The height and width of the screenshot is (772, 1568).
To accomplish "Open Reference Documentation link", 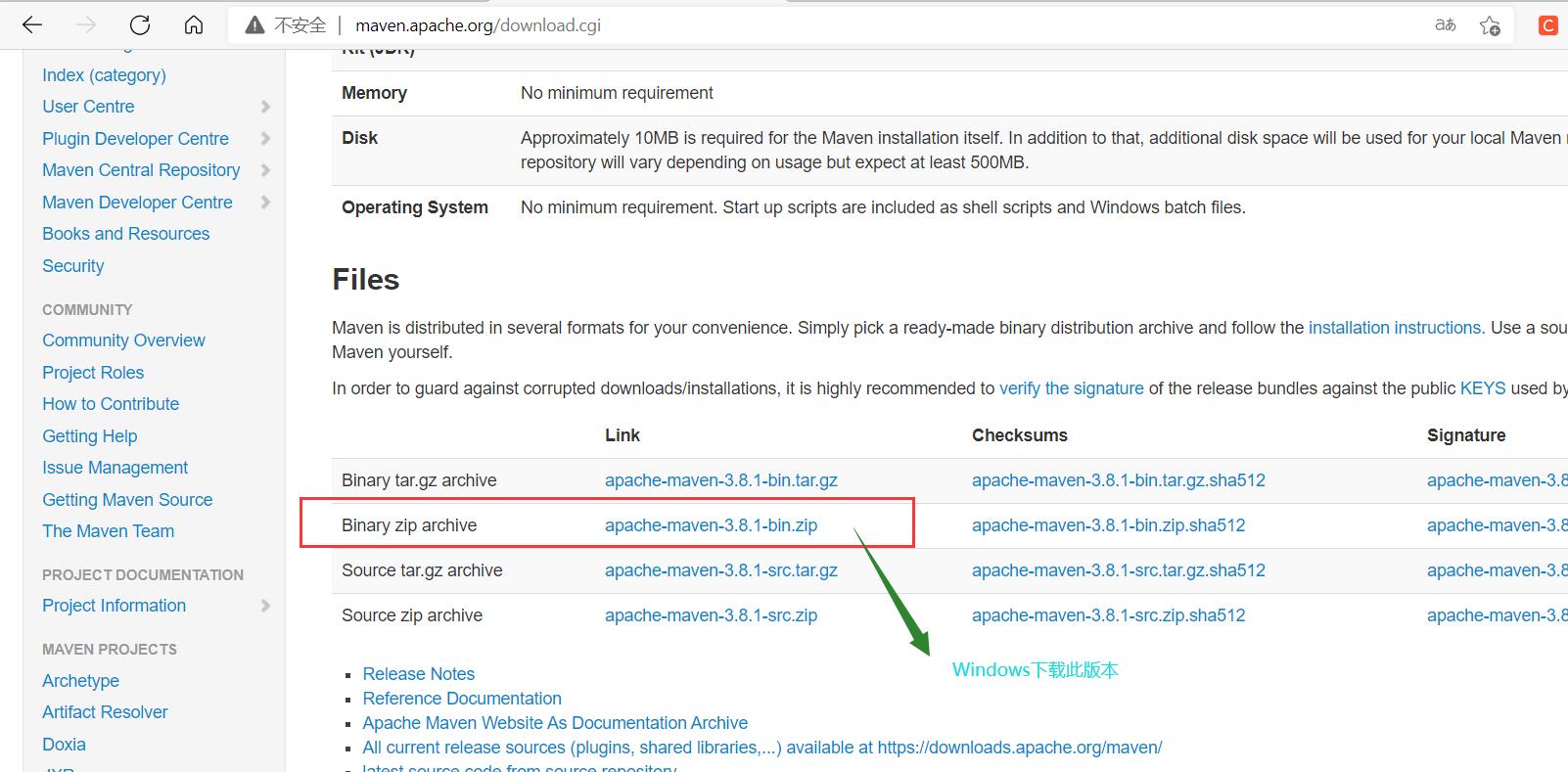I will (462, 699).
